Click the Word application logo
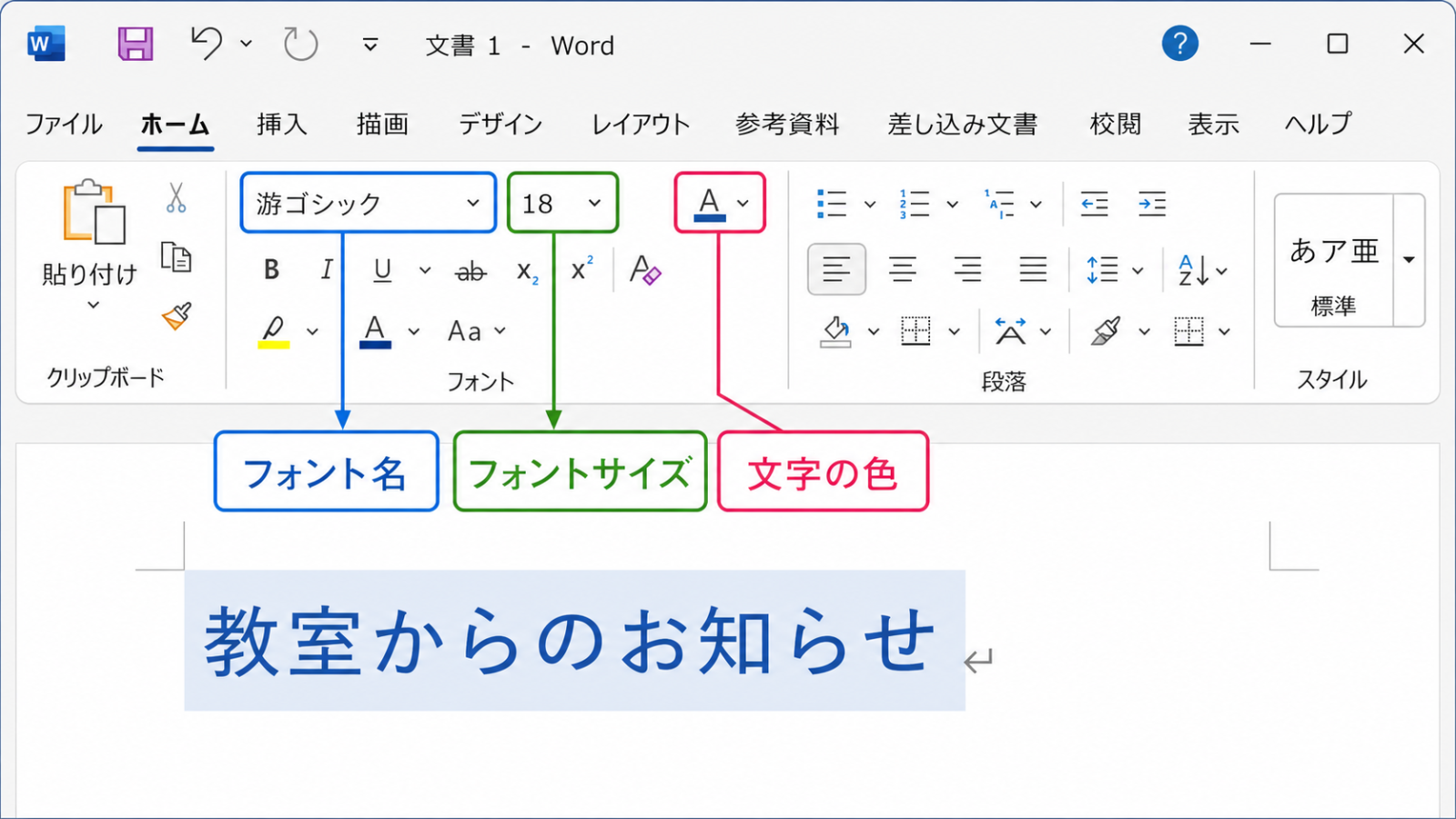Viewport: 1456px width, 819px height. [x=45, y=44]
